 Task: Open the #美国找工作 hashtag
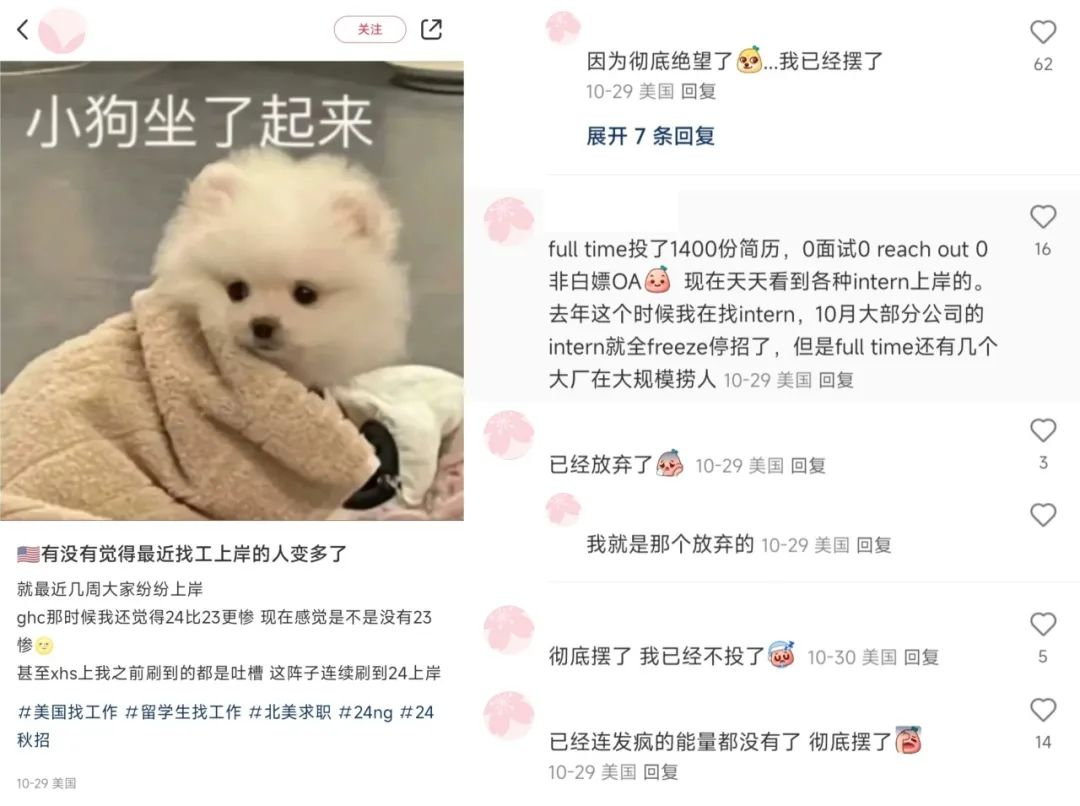pyautogui.click(x=68, y=712)
